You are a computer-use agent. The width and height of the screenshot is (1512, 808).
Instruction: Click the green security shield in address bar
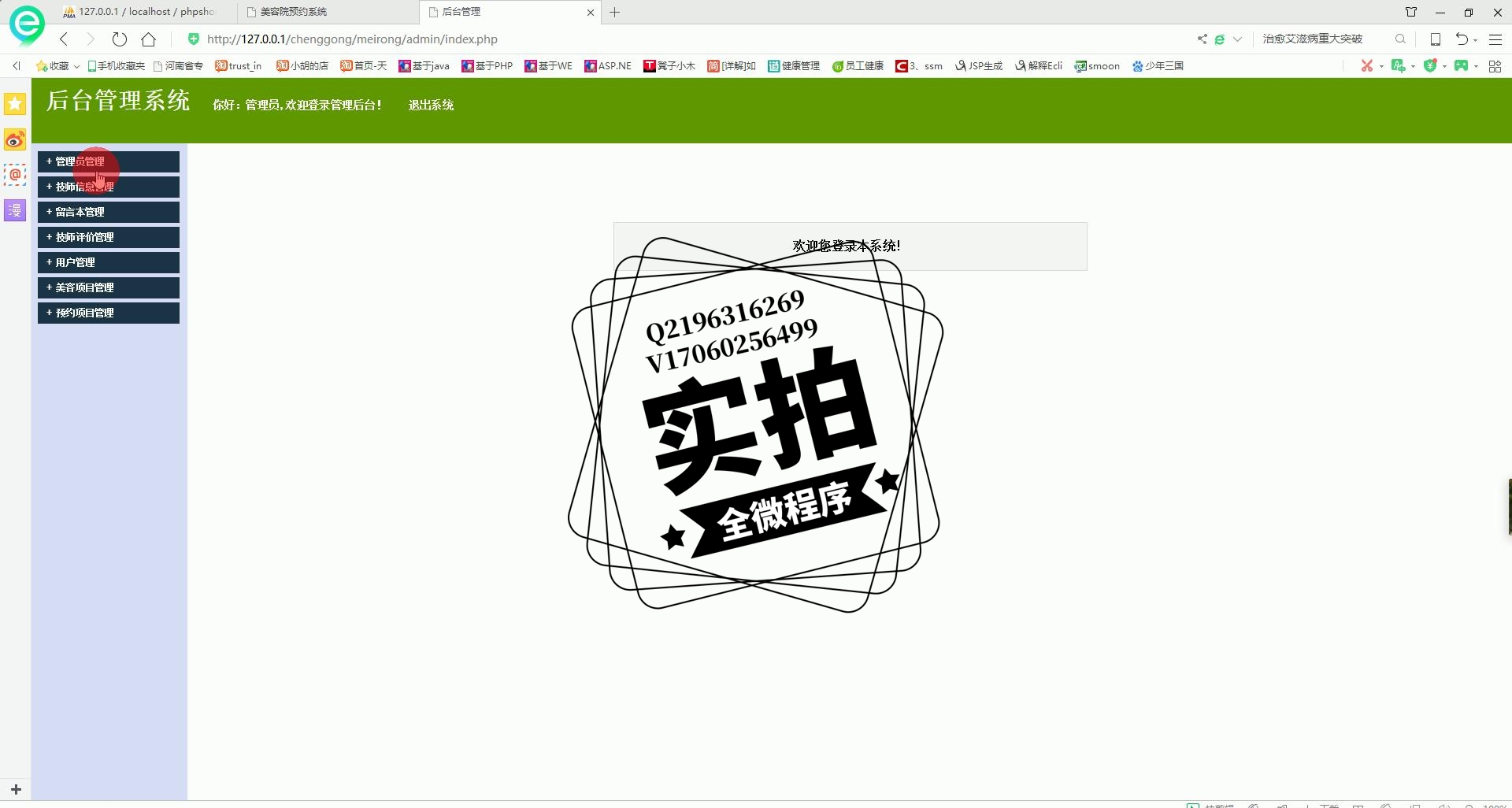(x=193, y=39)
